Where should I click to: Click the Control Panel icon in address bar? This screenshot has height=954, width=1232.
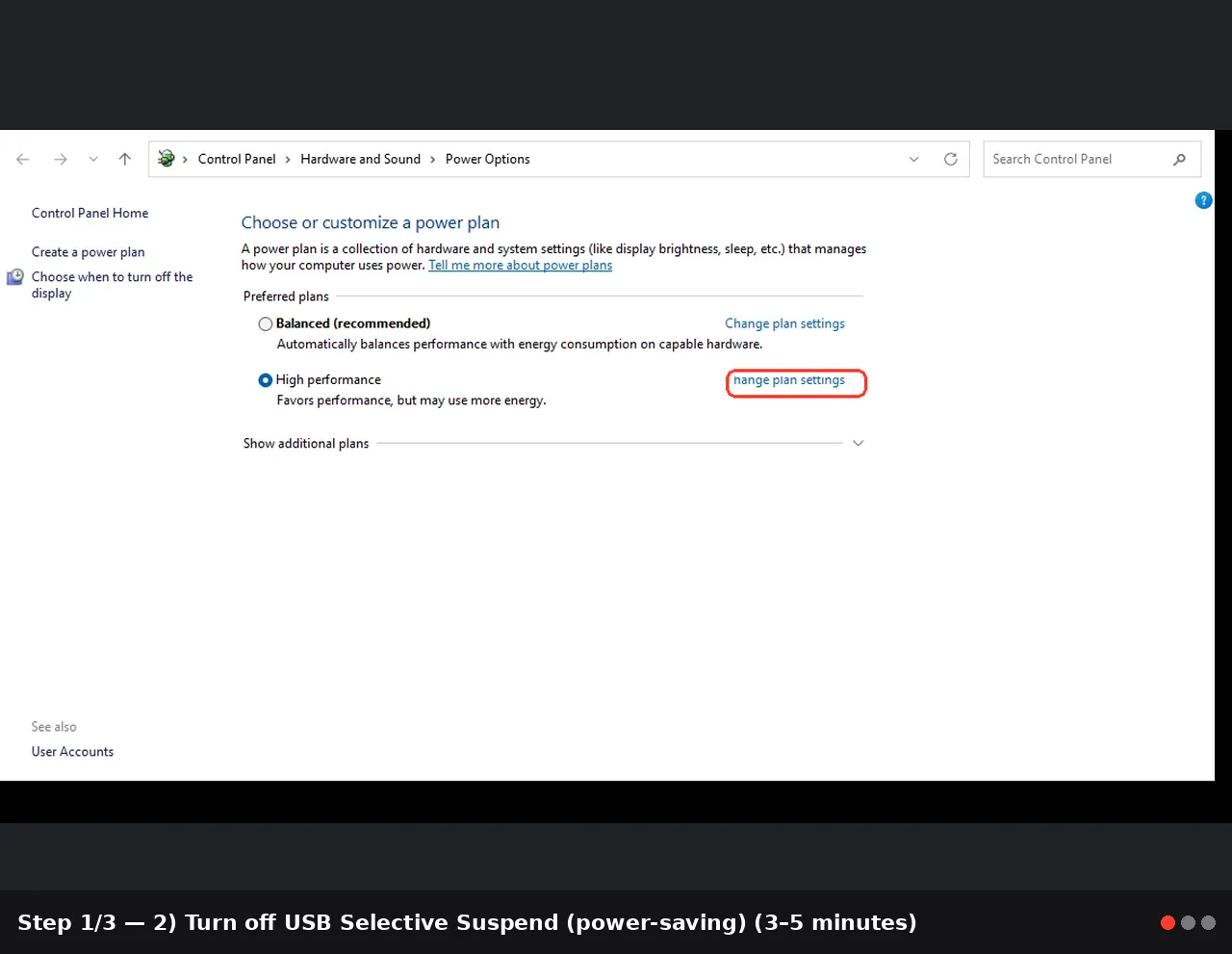point(167,159)
